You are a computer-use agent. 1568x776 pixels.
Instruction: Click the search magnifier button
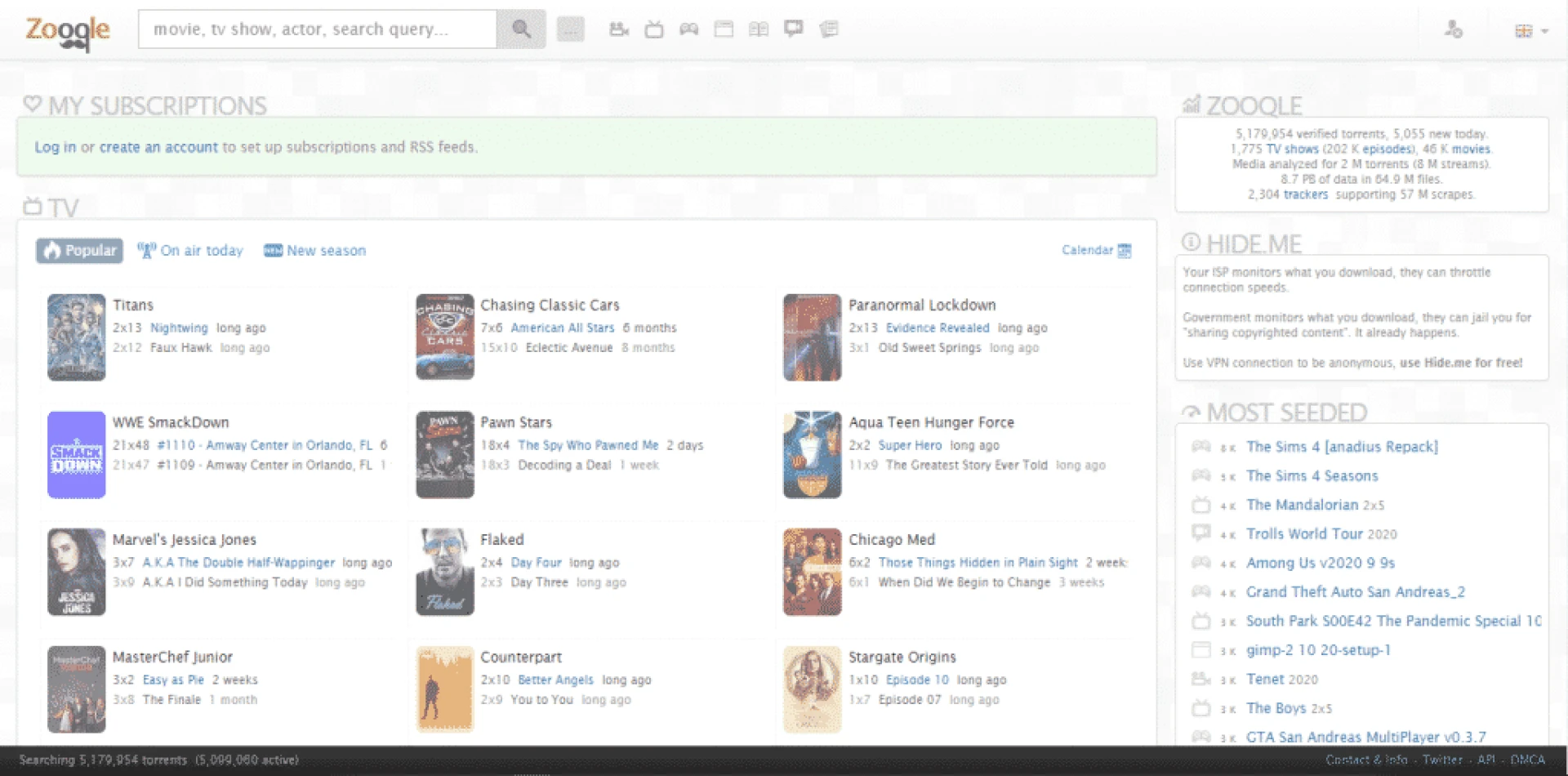(521, 28)
